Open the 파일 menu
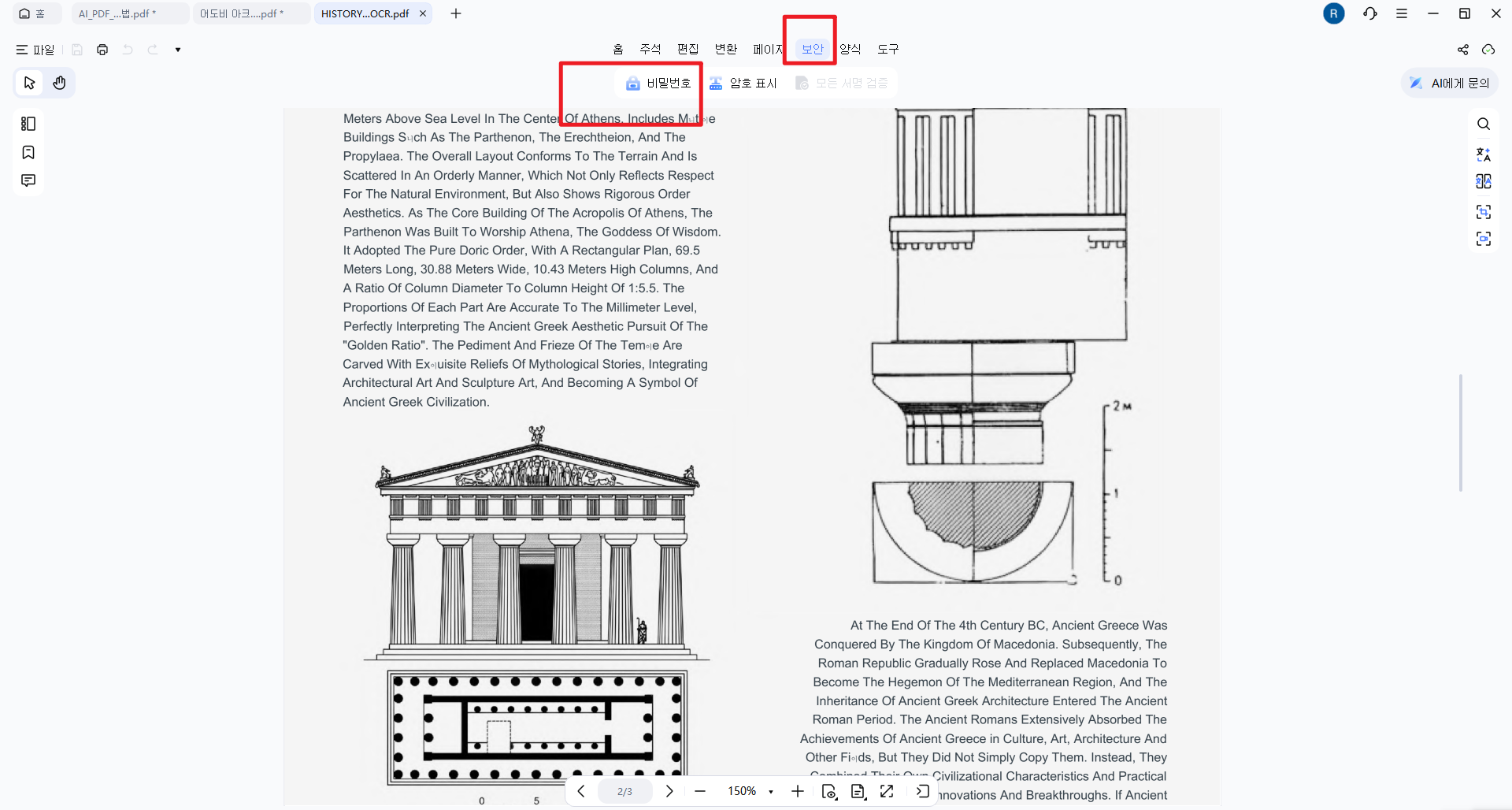The image size is (1512, 810). [x=35, y=50]
